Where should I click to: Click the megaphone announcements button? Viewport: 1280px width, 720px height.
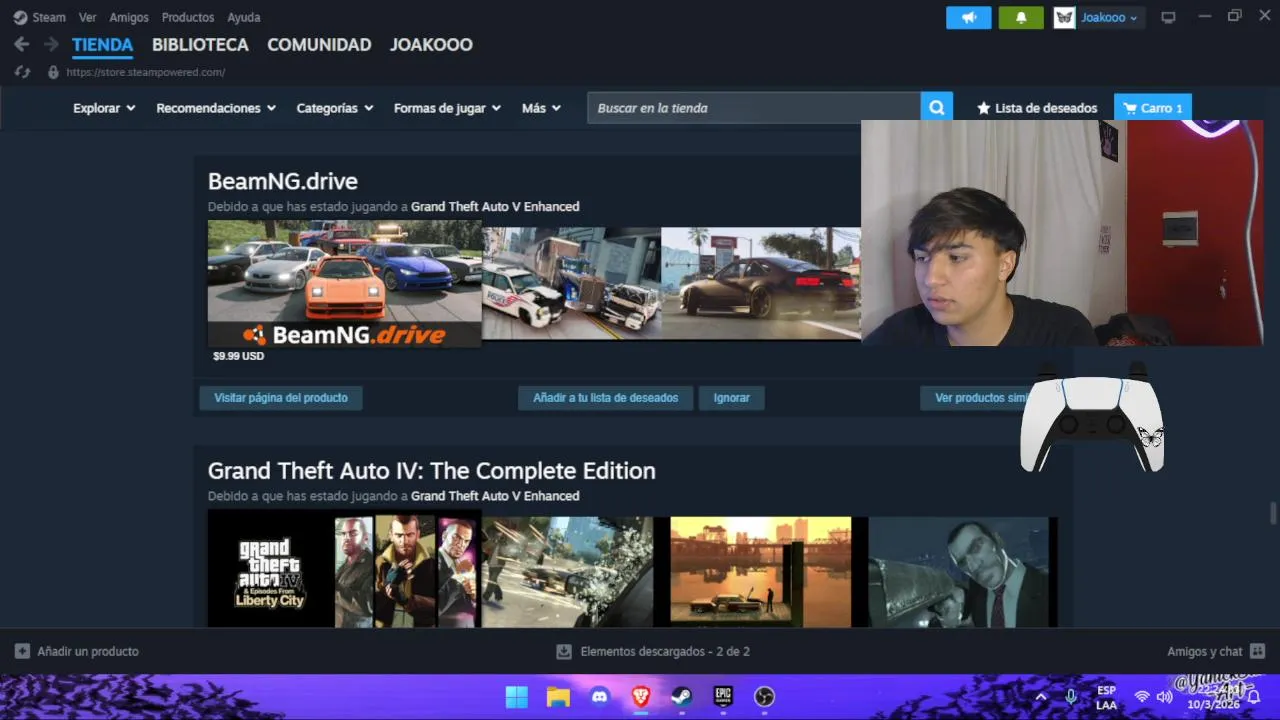969,18
